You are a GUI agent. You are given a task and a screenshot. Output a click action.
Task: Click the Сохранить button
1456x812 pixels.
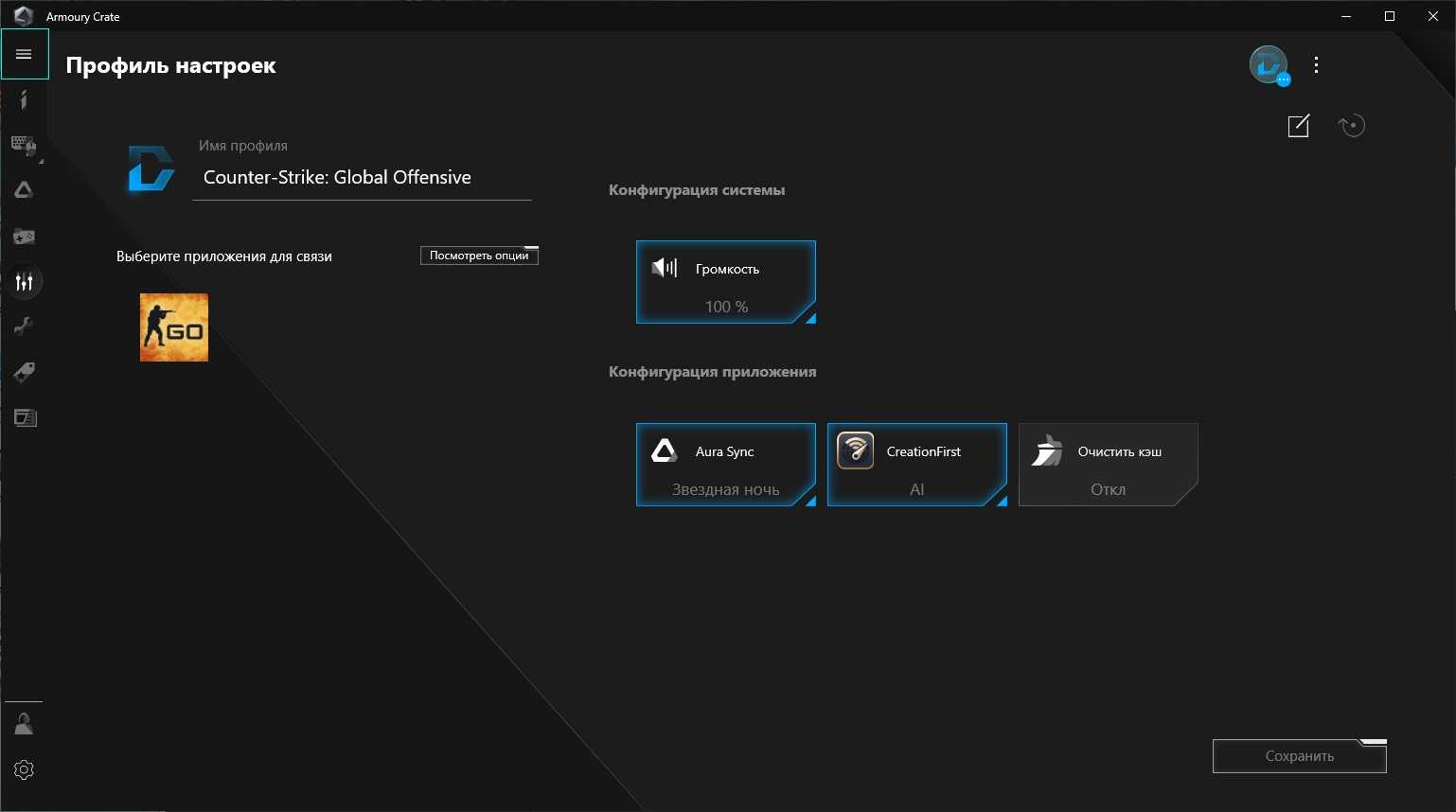1299,756
